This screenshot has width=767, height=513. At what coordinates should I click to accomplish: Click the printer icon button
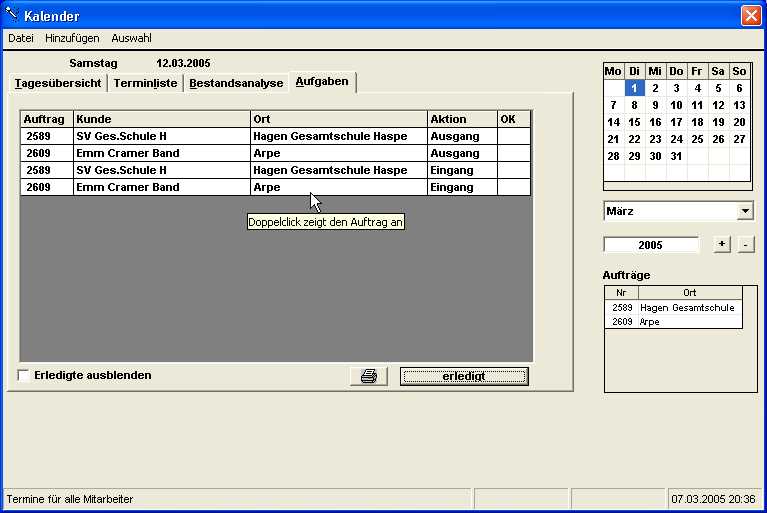coord(368,376)
